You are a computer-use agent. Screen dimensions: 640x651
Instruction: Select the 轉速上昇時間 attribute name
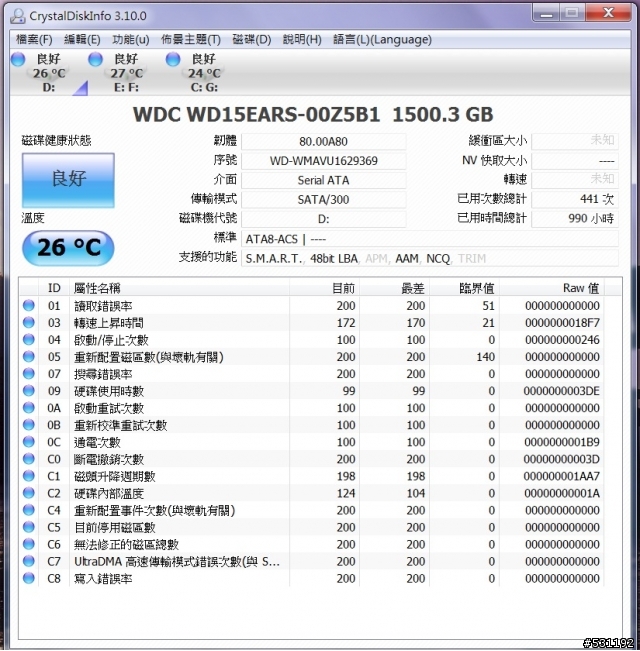(109, 323)
